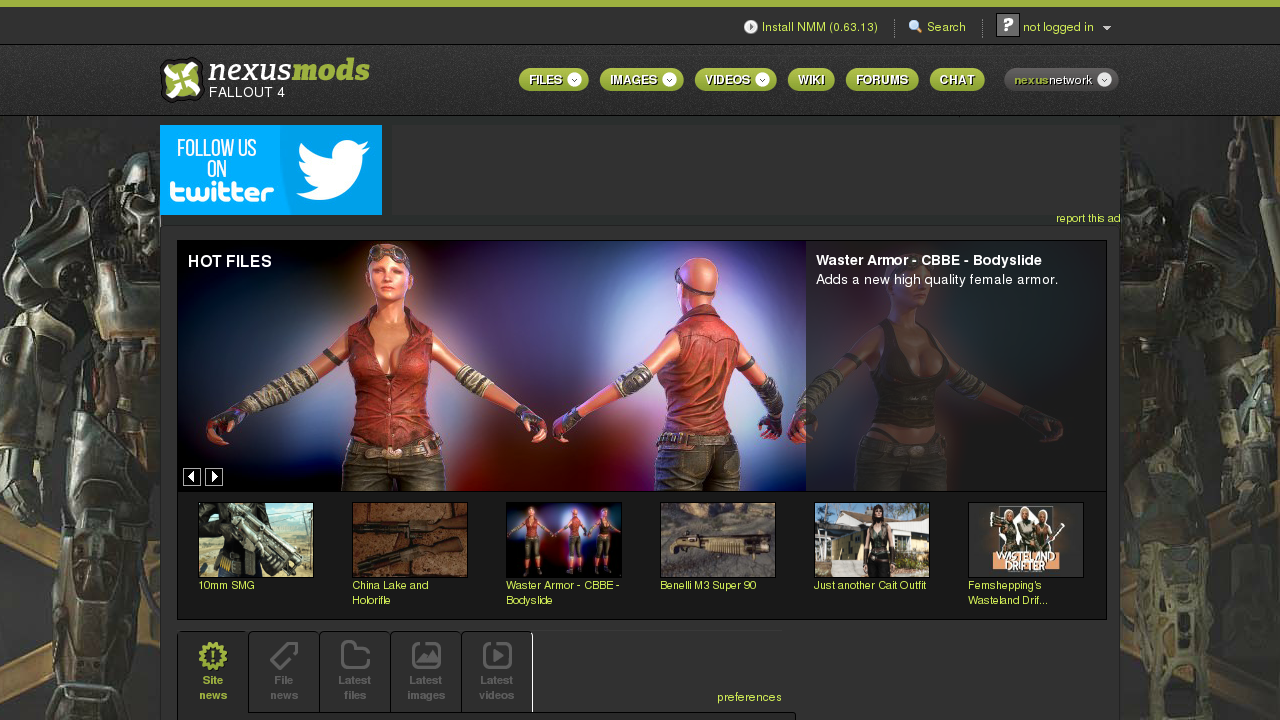Open the Benelli M3 Super 90 text link
The image size is (1280, 720).
point(708,585)
